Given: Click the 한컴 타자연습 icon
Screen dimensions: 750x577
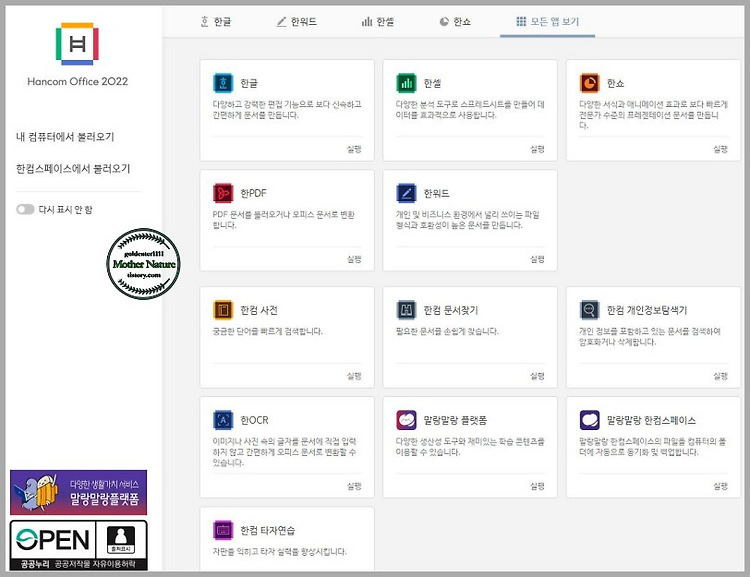Looking at the screenshot, I should (222, 530).
